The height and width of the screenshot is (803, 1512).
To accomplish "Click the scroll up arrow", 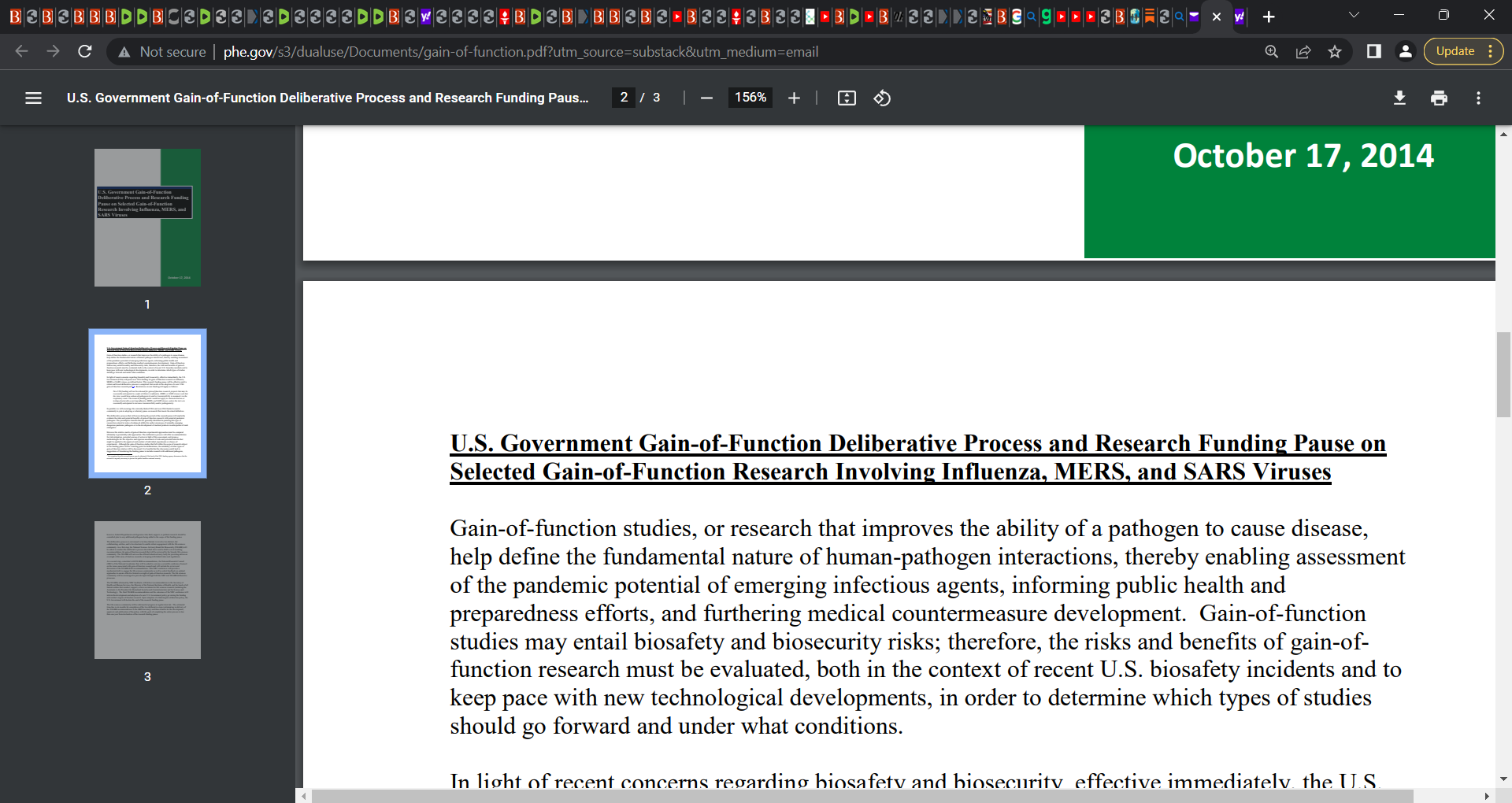I will 1503,134.
